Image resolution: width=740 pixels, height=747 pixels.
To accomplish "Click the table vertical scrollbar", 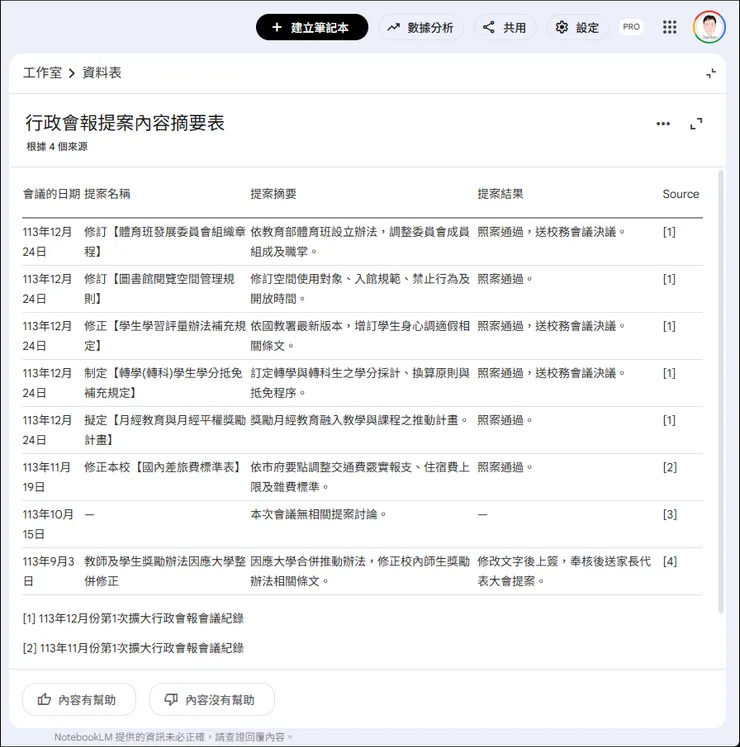I will (x=720, y=391).
